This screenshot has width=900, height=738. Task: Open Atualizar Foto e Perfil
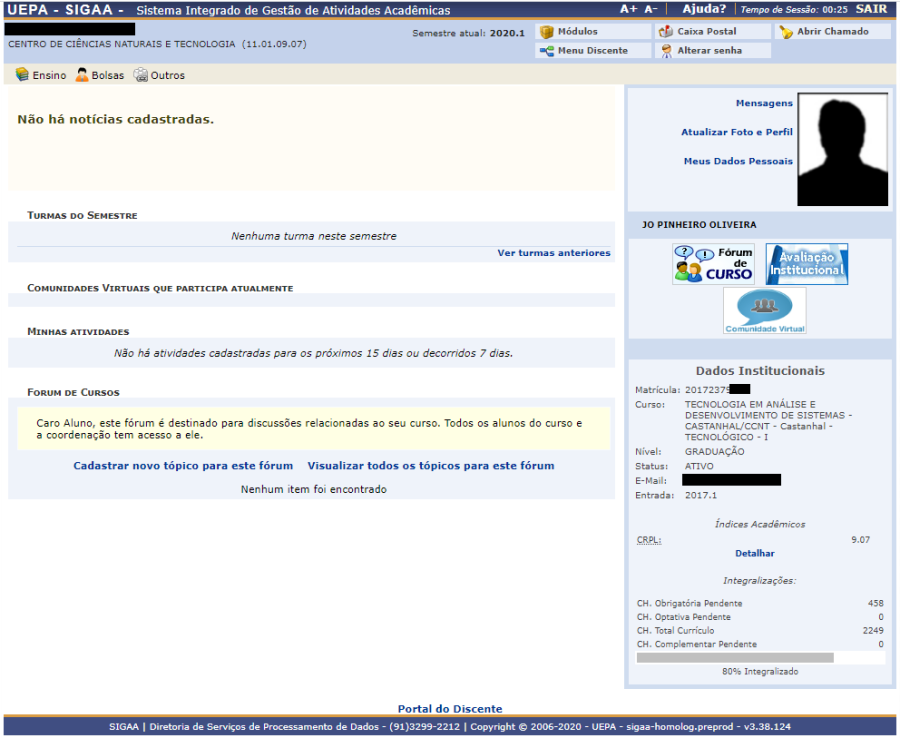(x=736, y=132)
